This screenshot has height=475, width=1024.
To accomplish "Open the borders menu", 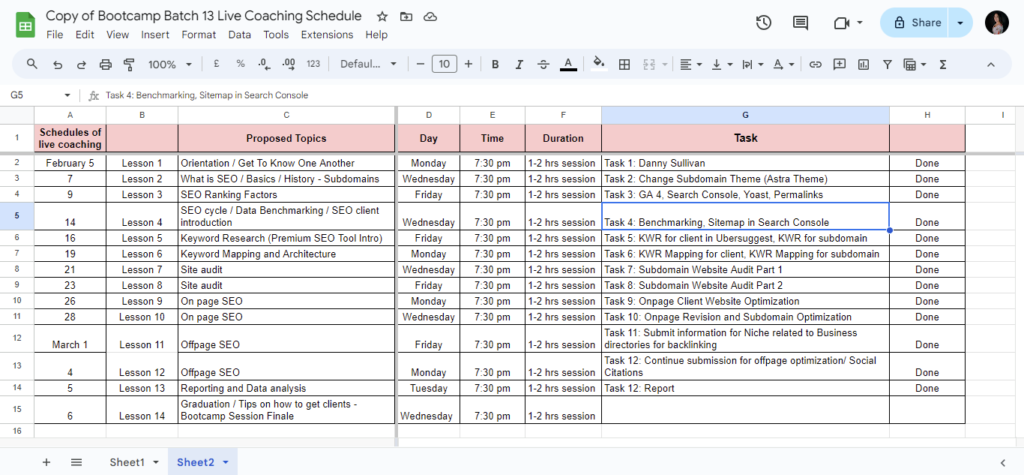I will (x=624, y=64).
